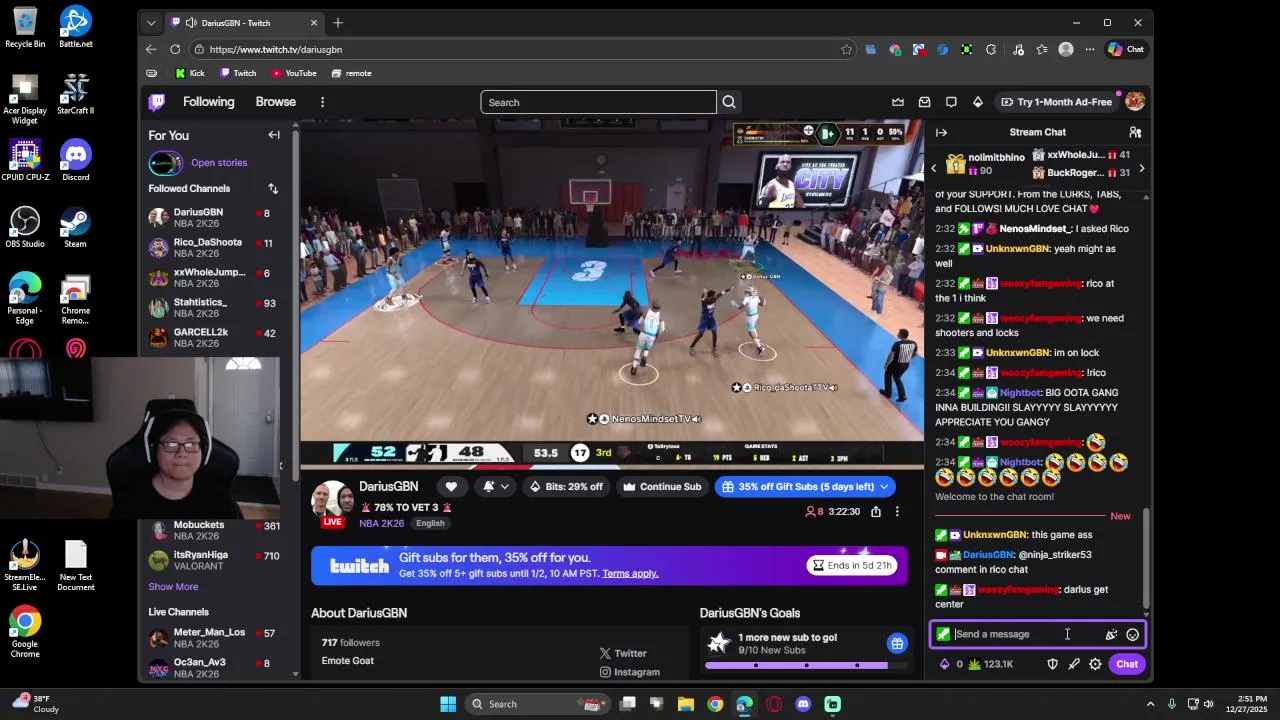Open Google Chrome from the taskbar
The width and height of the screenshot is (1280, 720).
715,704
